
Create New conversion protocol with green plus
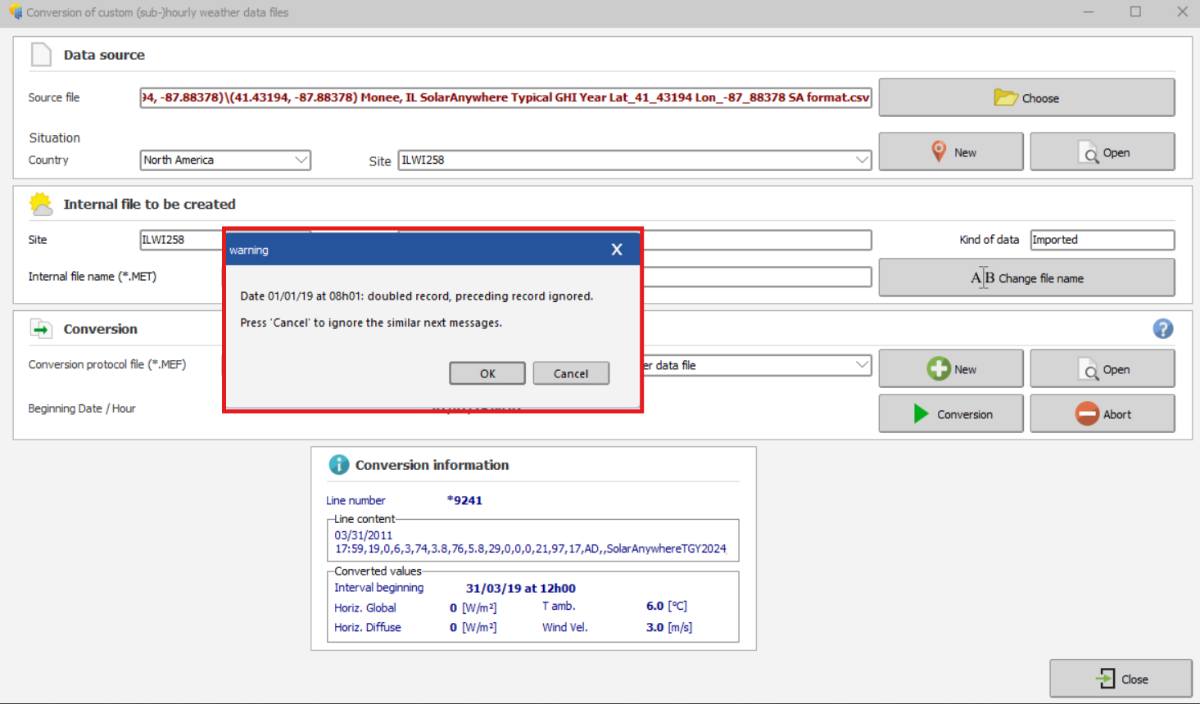point(951,369)
